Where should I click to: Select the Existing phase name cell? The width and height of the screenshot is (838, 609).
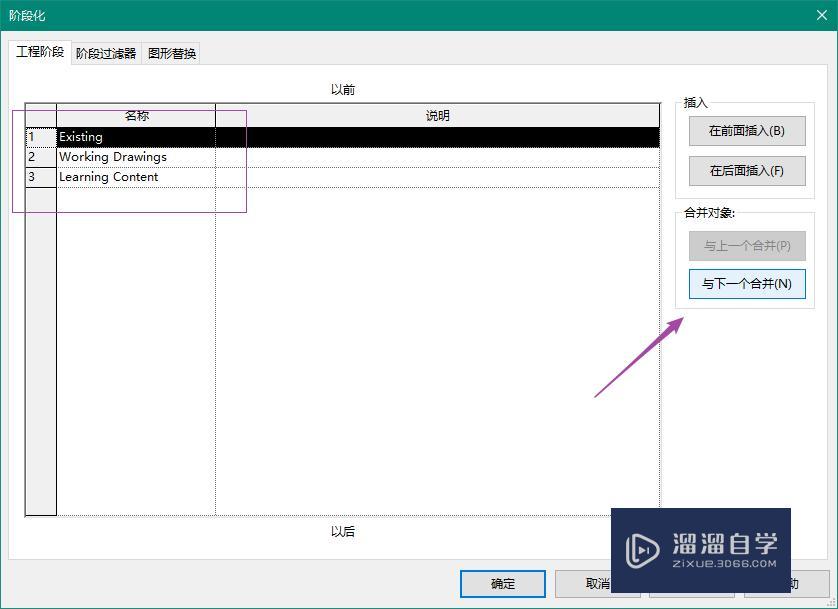[x=136, y=137]
